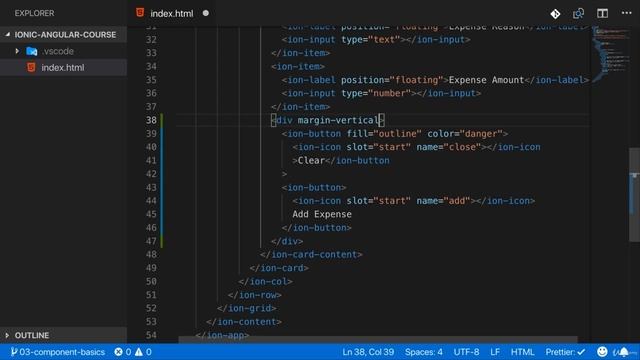Open the preview-to-the-side search icon
The height and width of the screenshot is (360, 640).
pyautogui.click(x=578, y=13)
